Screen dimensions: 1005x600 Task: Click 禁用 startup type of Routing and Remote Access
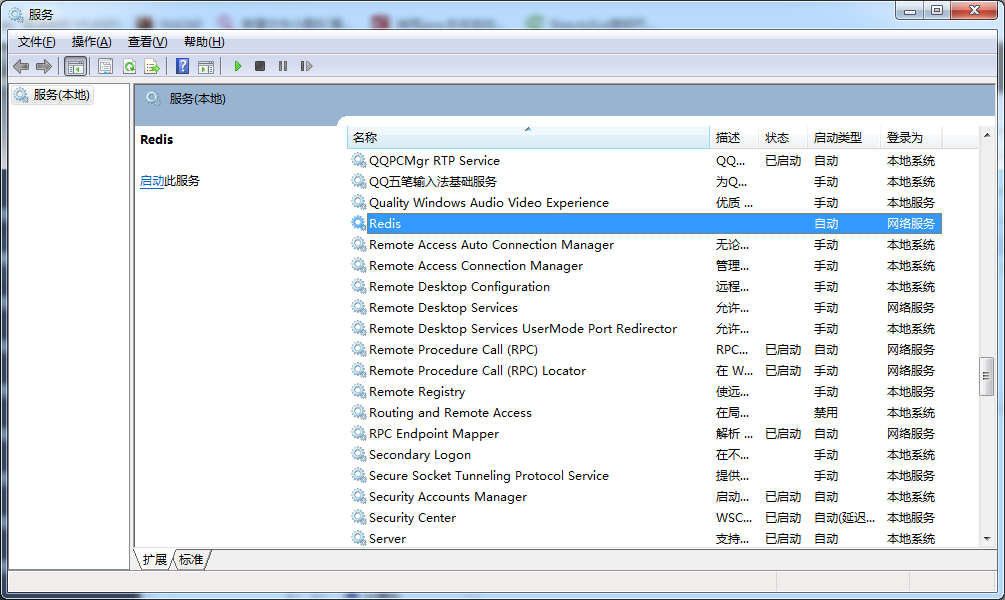(826, 413)
